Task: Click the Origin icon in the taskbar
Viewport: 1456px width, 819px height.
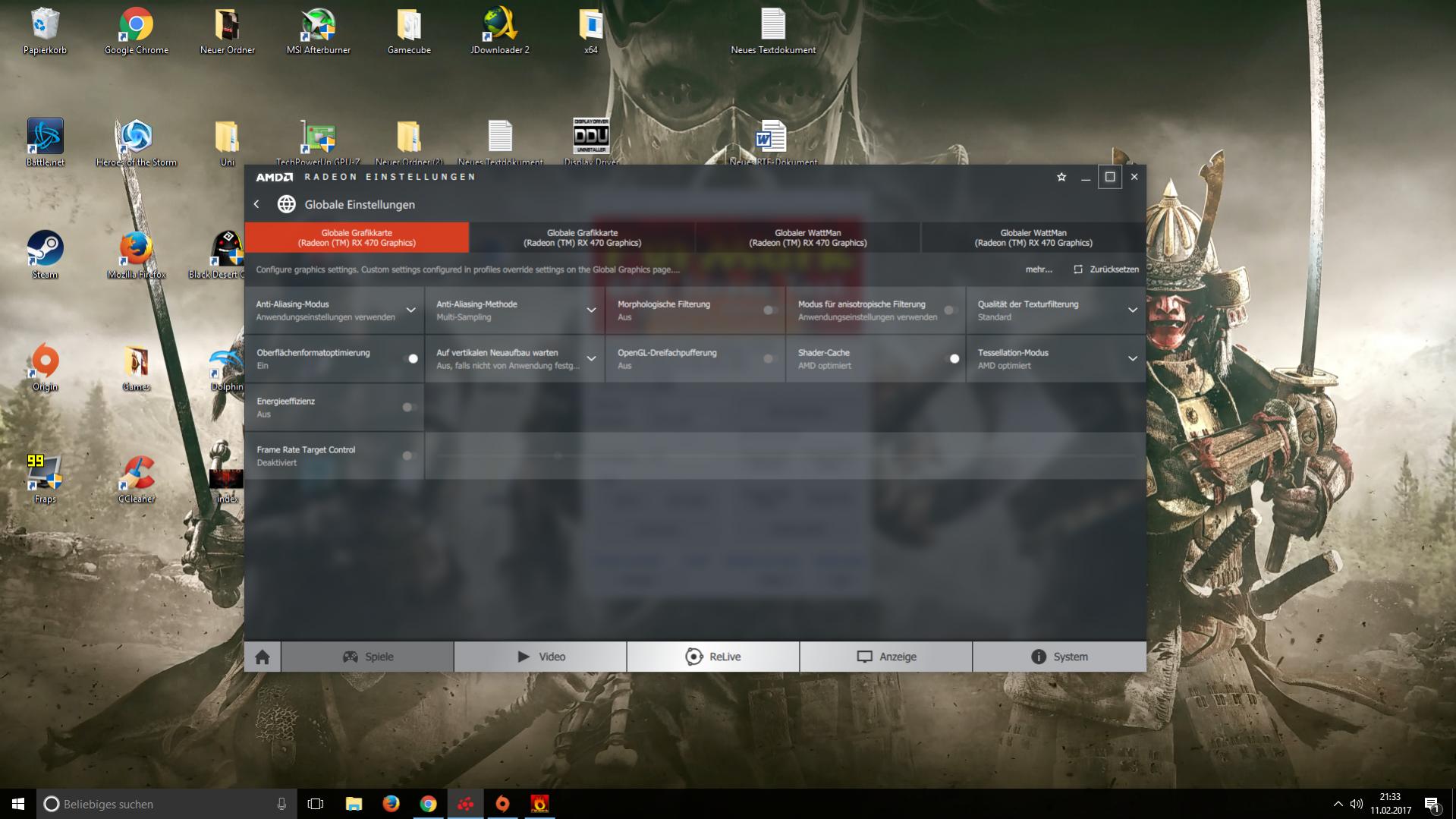Action: (x=502, y=804)
